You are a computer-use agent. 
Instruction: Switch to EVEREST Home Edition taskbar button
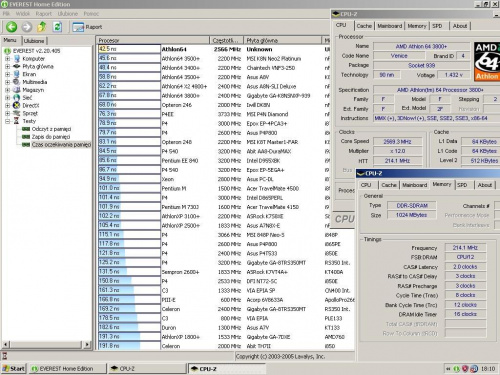tap(68, 369)
